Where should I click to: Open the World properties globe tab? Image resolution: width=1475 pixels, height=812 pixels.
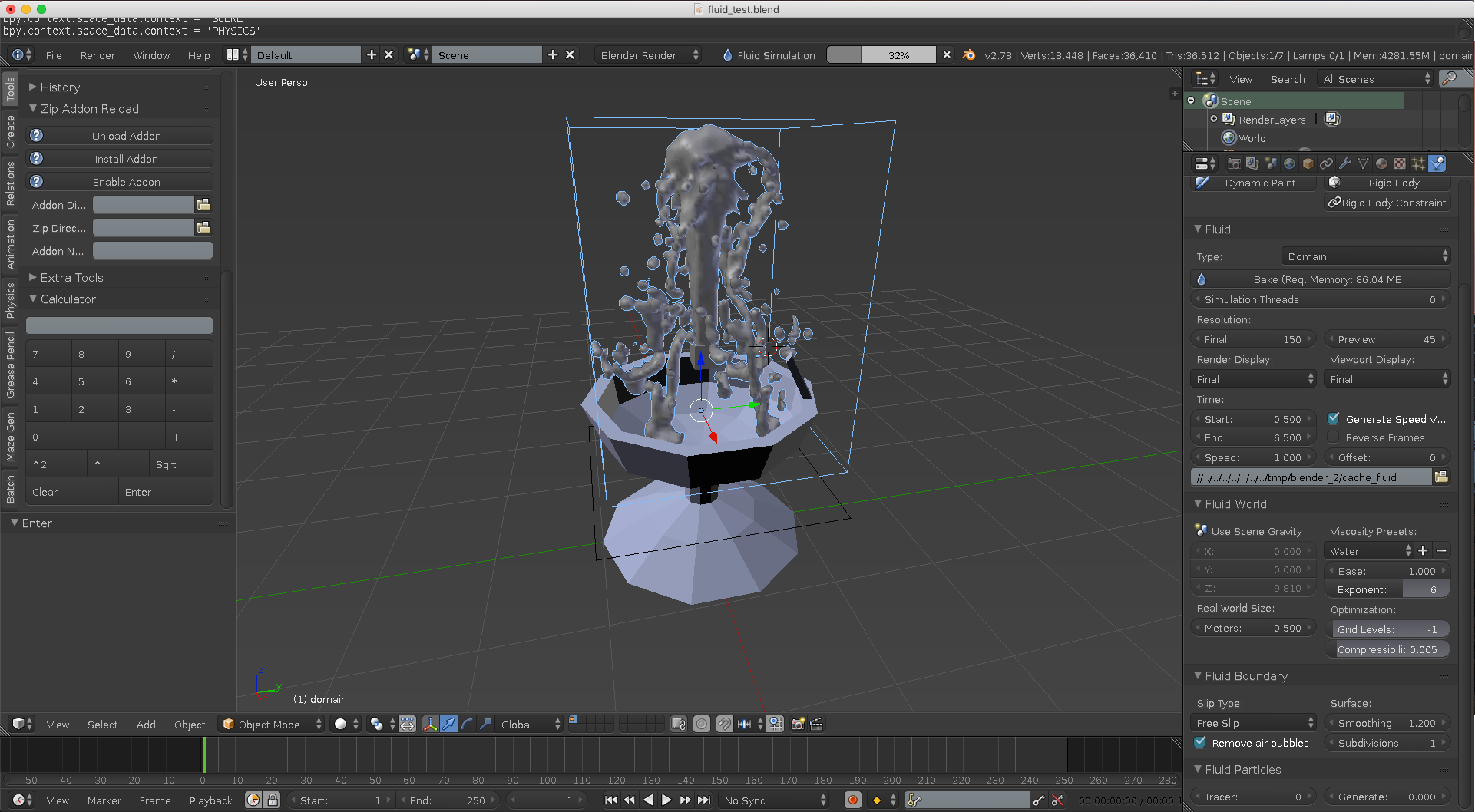click(x=1289, y=163)
